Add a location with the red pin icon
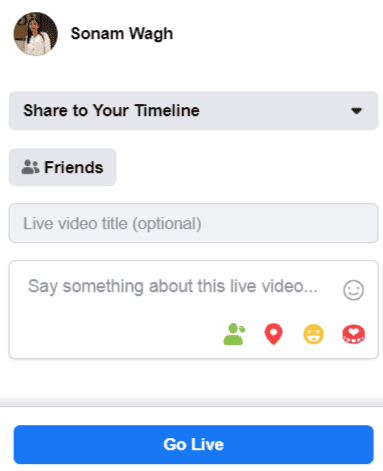 (273, 334)
